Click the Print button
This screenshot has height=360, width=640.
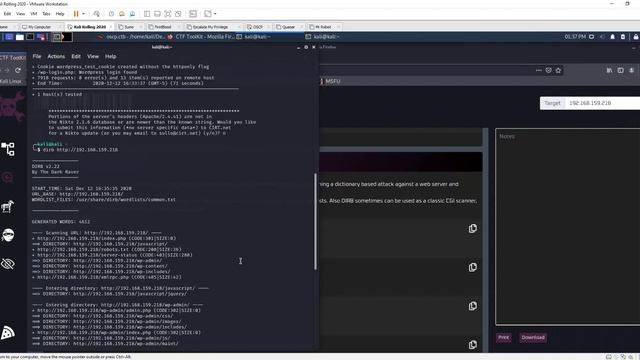pos(504,338)
